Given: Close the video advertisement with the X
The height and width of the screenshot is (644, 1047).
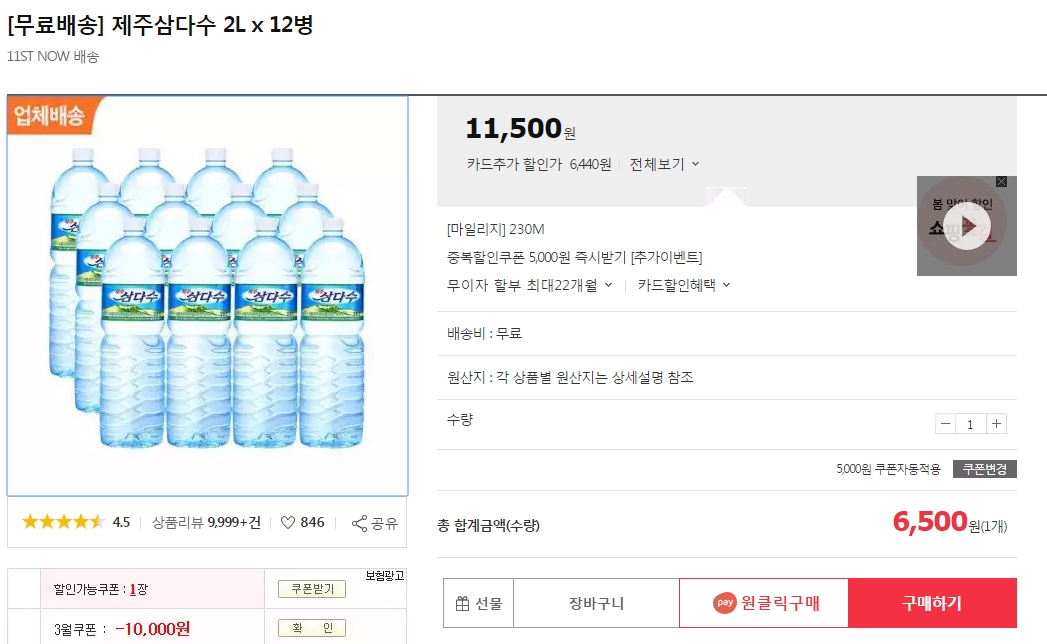Looking at the screenshot, I should pyautogui.click(x=1000, y=181).
